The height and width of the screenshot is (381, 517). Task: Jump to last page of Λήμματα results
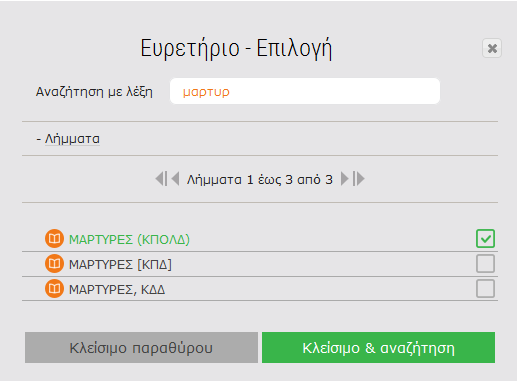[359, 179]
